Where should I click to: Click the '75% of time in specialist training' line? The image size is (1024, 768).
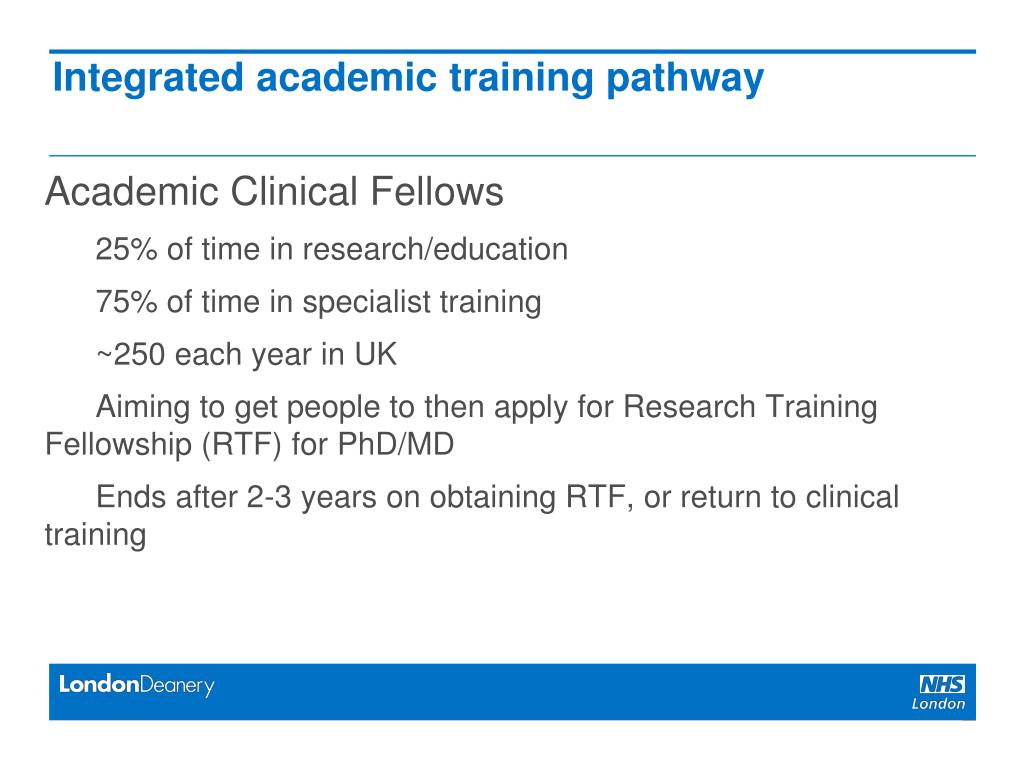[319, 303]
